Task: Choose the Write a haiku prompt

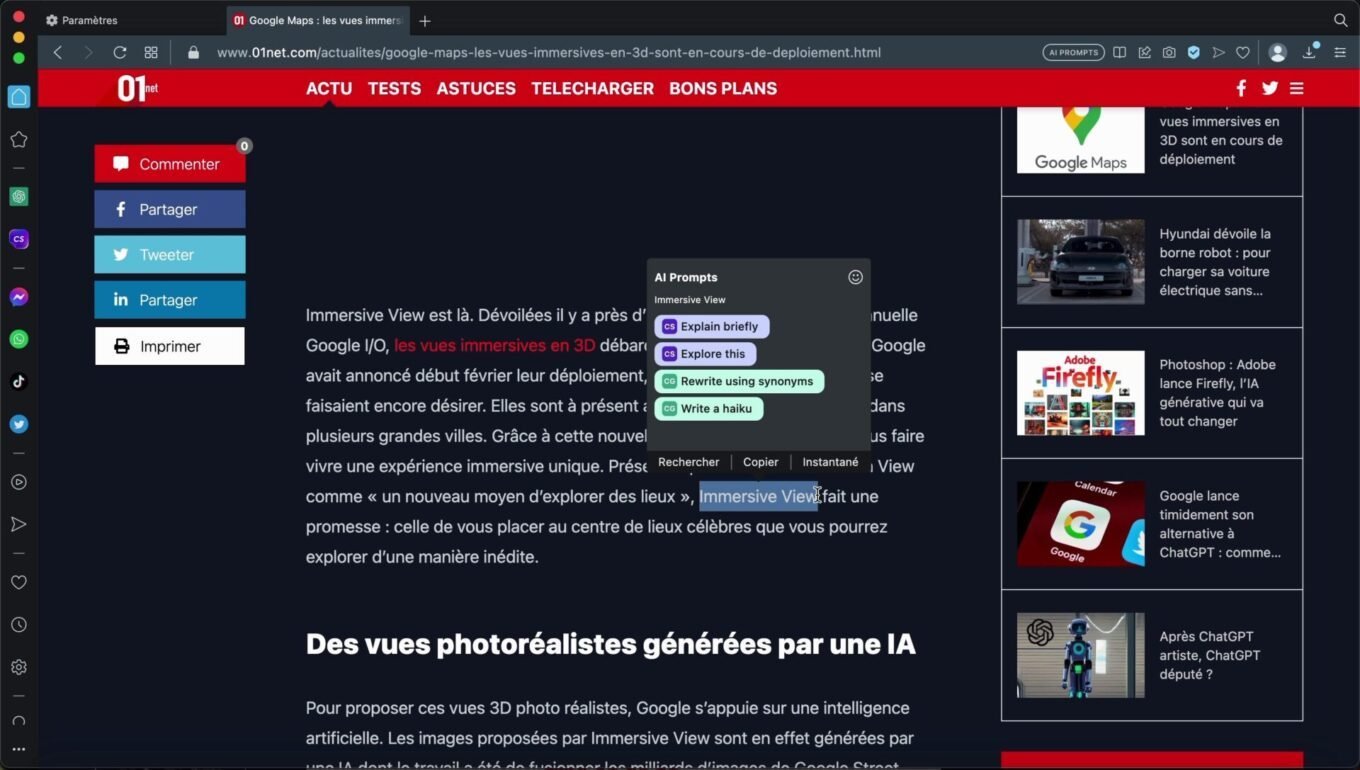Action: click(709, 408)
